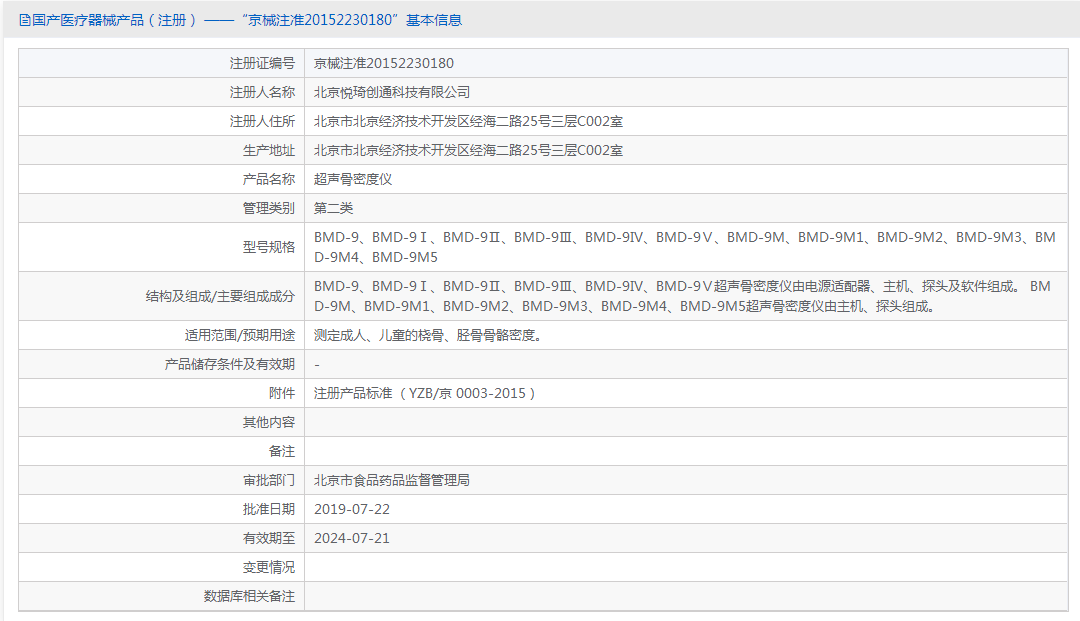Click the address value in the 生产地址 row
Viewport: 1080px width, 621px height.
468,150
